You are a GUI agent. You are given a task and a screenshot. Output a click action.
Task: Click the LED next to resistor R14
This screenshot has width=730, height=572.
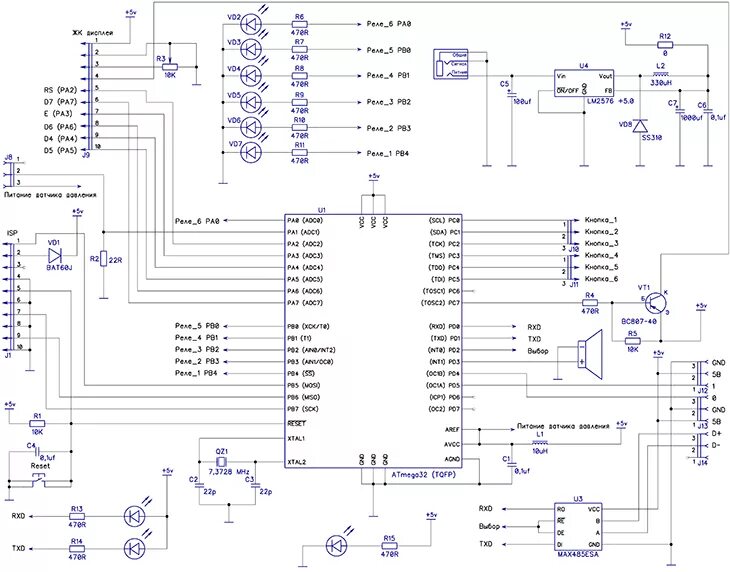coord(135,548)
